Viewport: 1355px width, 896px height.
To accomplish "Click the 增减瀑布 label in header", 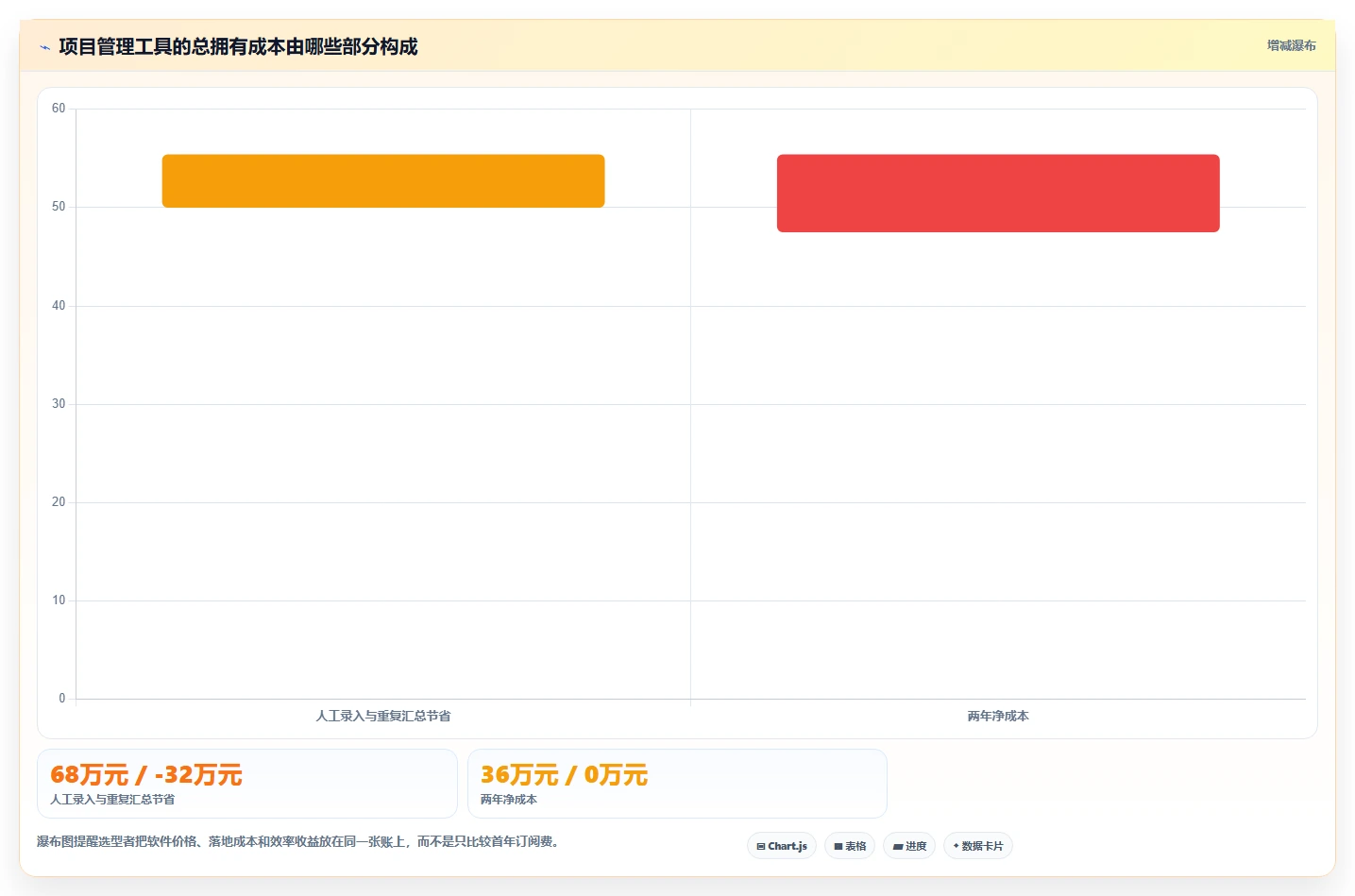I will 1291,45.
